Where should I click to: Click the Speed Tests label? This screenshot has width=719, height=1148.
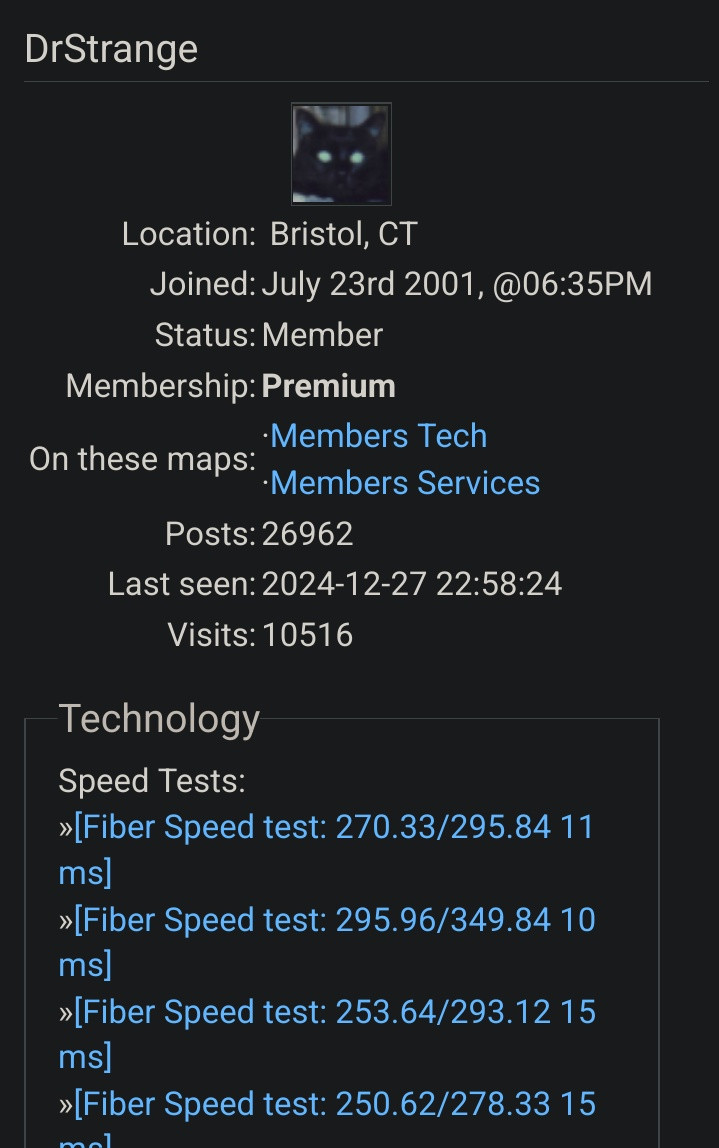point(152,781)
